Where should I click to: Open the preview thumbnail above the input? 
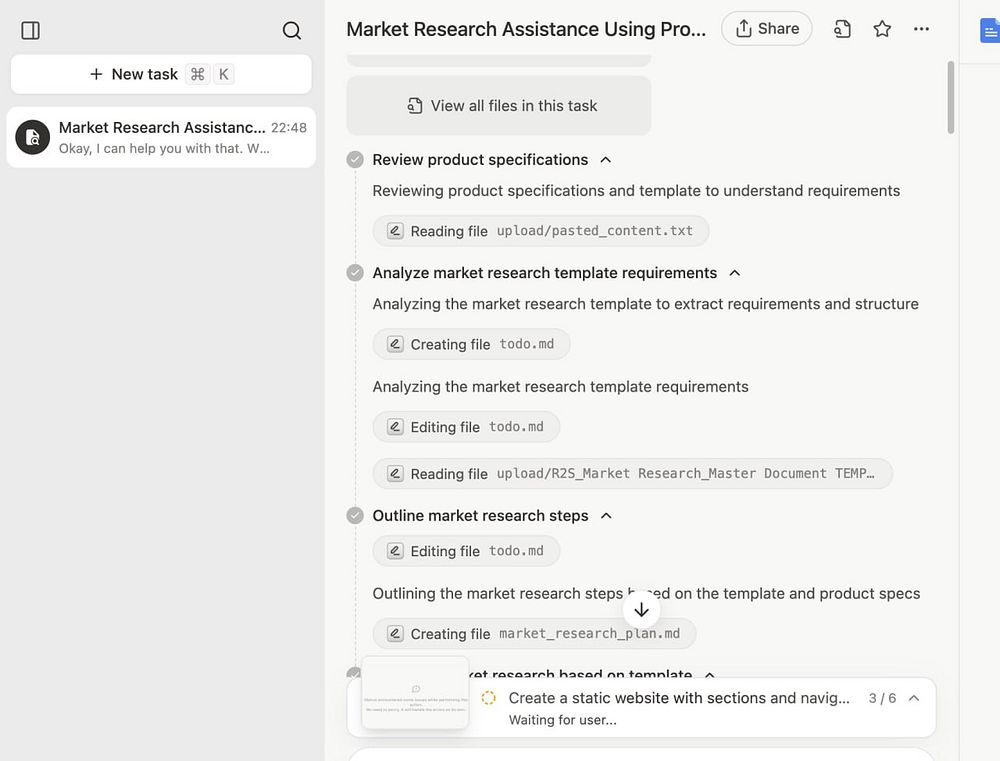(415, 692)
